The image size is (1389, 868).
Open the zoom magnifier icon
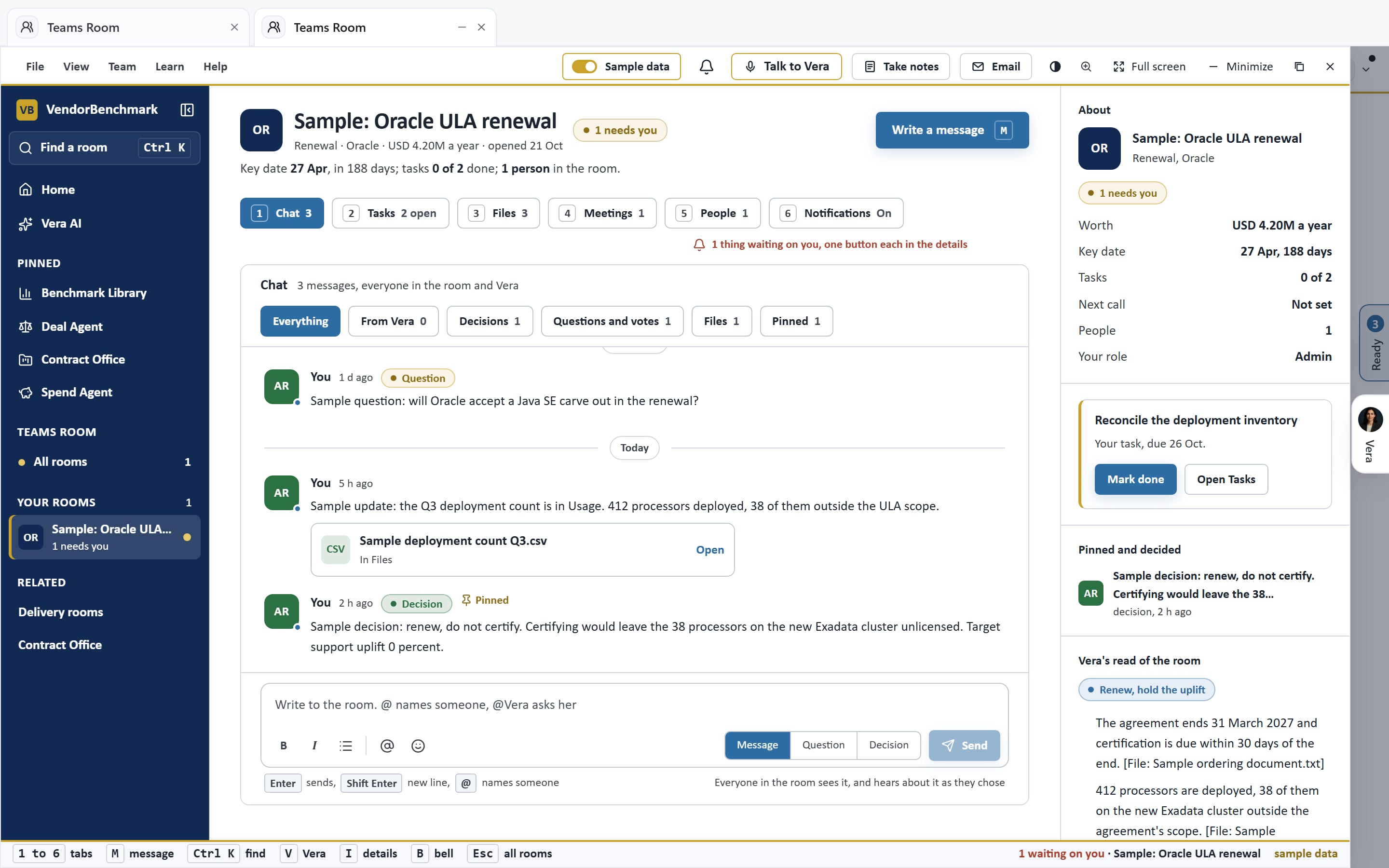pyautogui.click(x=1086, y=67)
